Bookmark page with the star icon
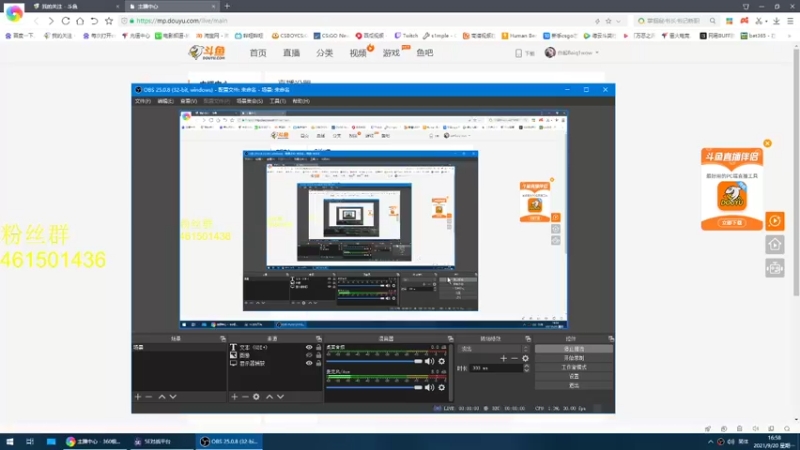 click(109, 21)
